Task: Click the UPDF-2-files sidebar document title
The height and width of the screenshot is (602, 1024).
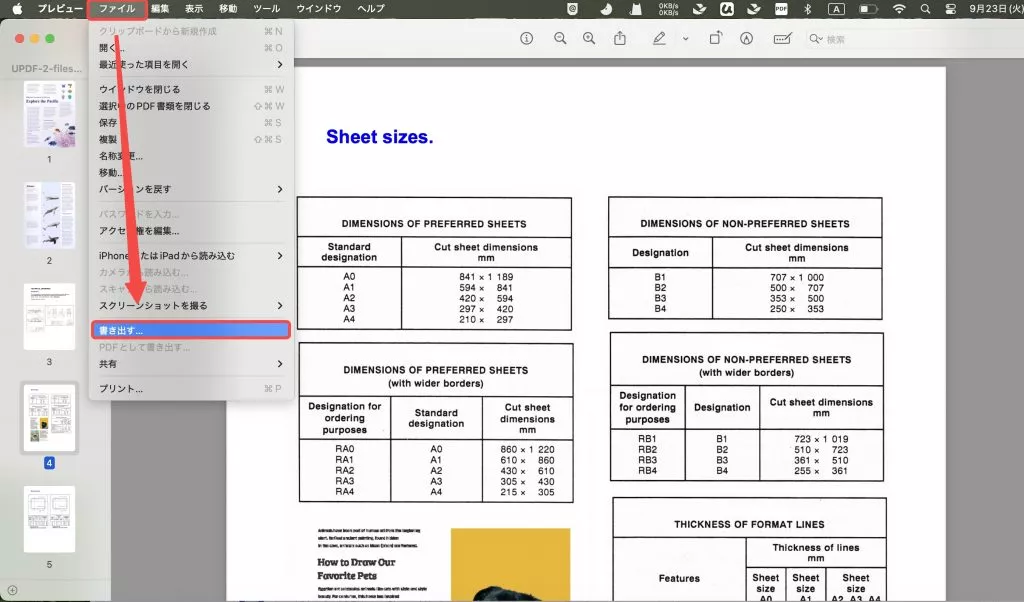Action: tap(47, 69)
